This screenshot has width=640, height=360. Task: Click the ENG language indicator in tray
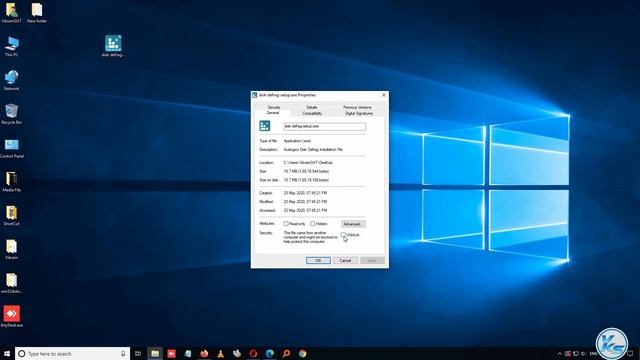click(593, 353)
